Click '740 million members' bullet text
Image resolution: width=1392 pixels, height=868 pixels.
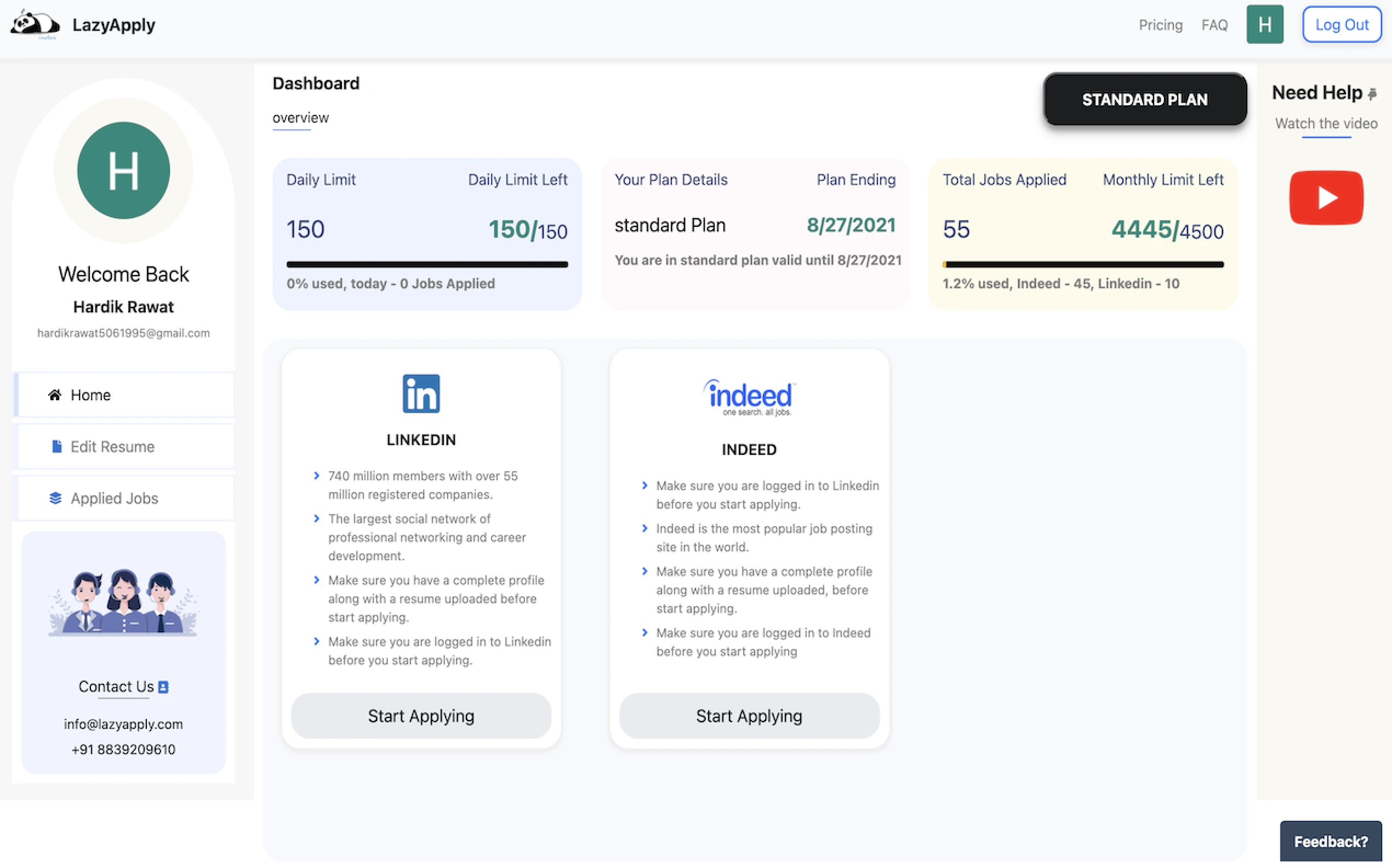[x=423, y=485]
